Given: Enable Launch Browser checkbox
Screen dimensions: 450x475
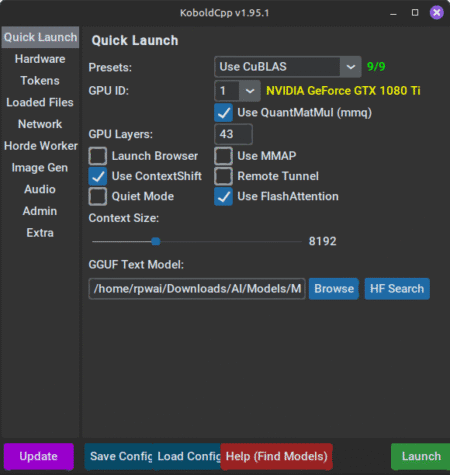Looking at the screenshot, I should (x=98, y=156).
